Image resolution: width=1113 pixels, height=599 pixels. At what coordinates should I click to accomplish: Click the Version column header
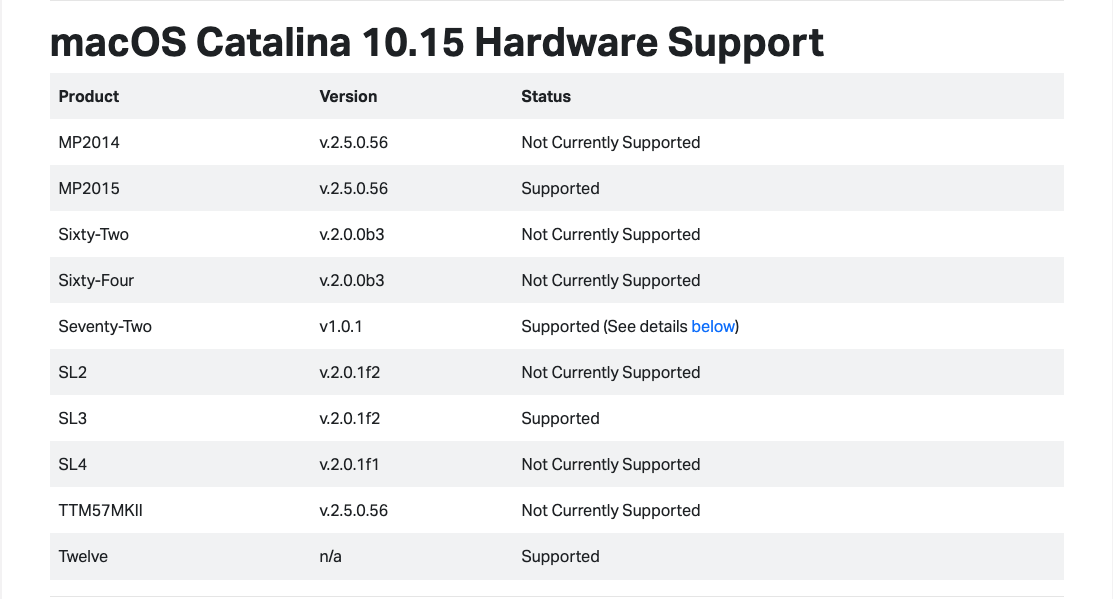(x=348, y=97)
